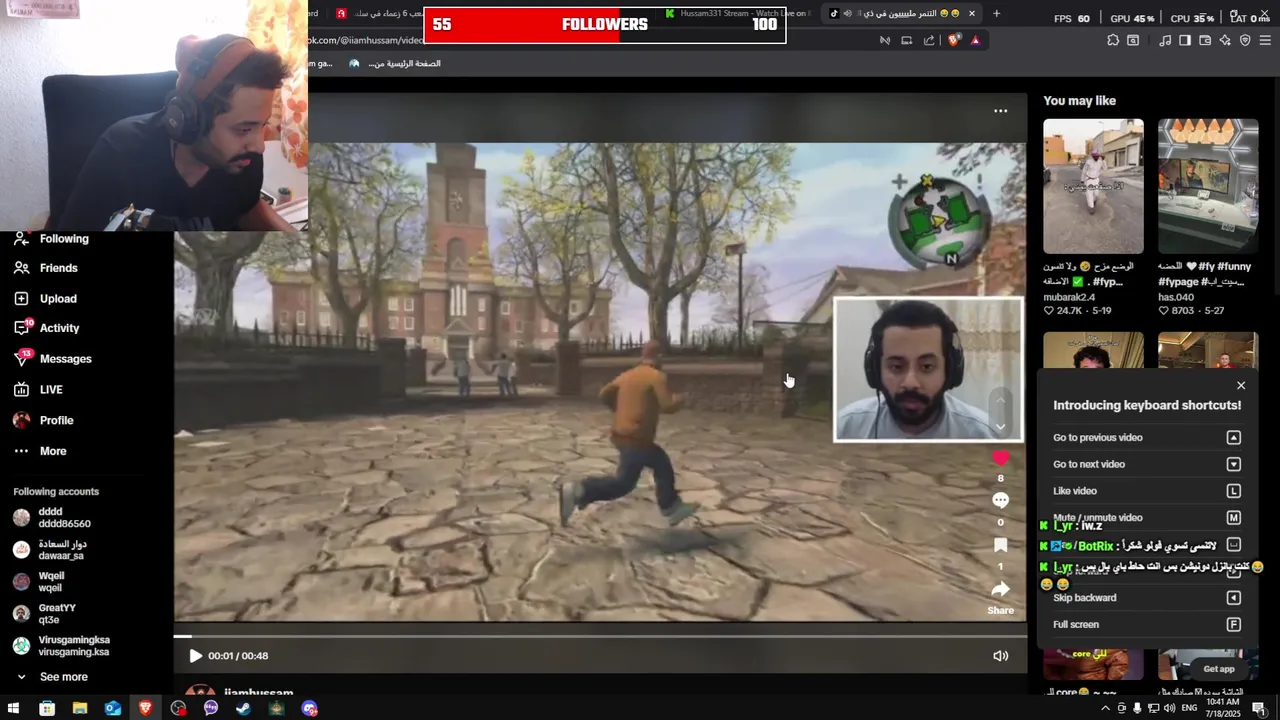Screen dimensions: 1280x720
Task: Open the Windows notification center
Action: pyautogui.click(x=1259, y=708)
